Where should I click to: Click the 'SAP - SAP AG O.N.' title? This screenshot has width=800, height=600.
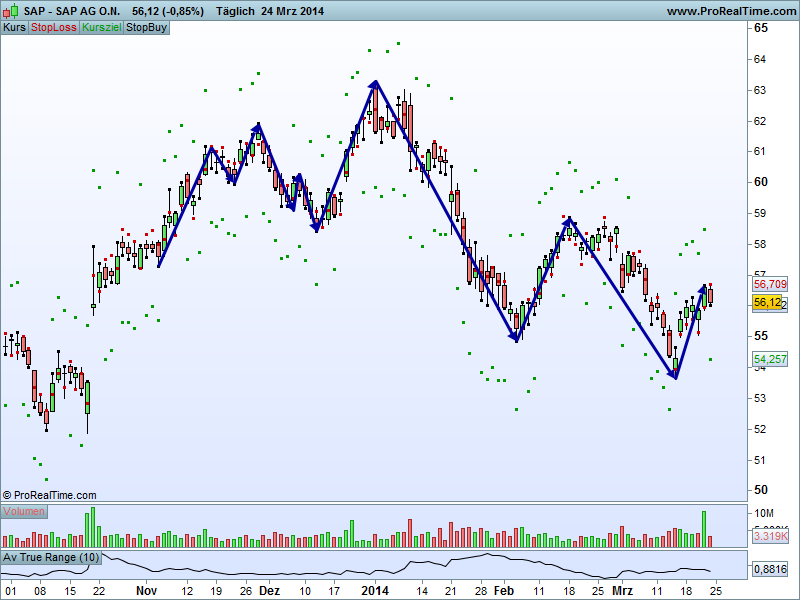[x=71, y=11]
